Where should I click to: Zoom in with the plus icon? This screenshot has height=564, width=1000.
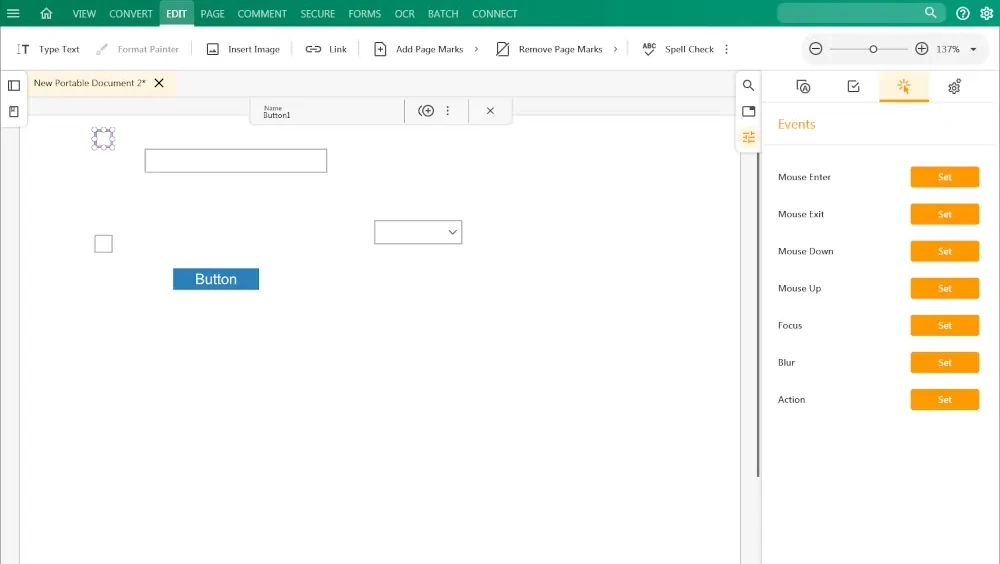coord(922,49)
